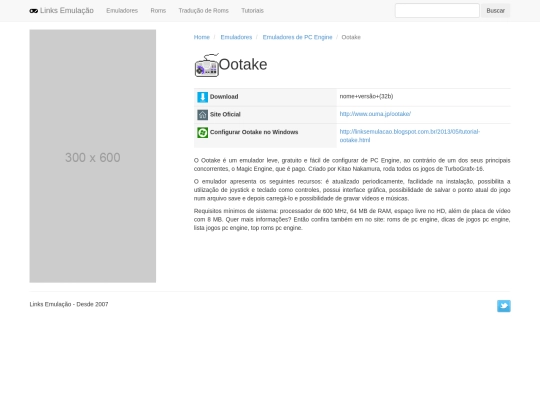
Task: Click the Ootake joystick icon beside the title
Action: click(207, 65)
